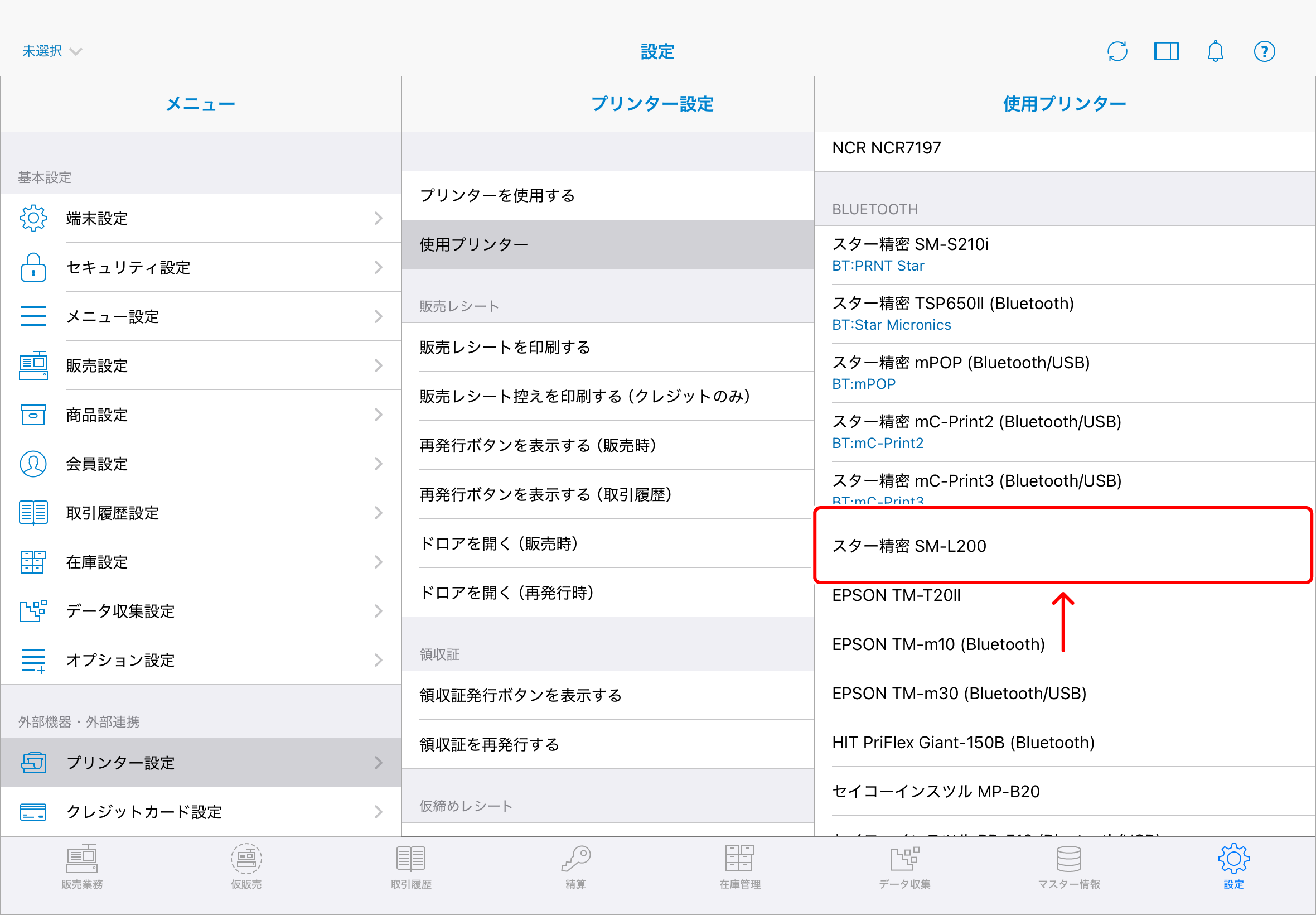Expand 端末設定 with its chevron

click(378, 219)
